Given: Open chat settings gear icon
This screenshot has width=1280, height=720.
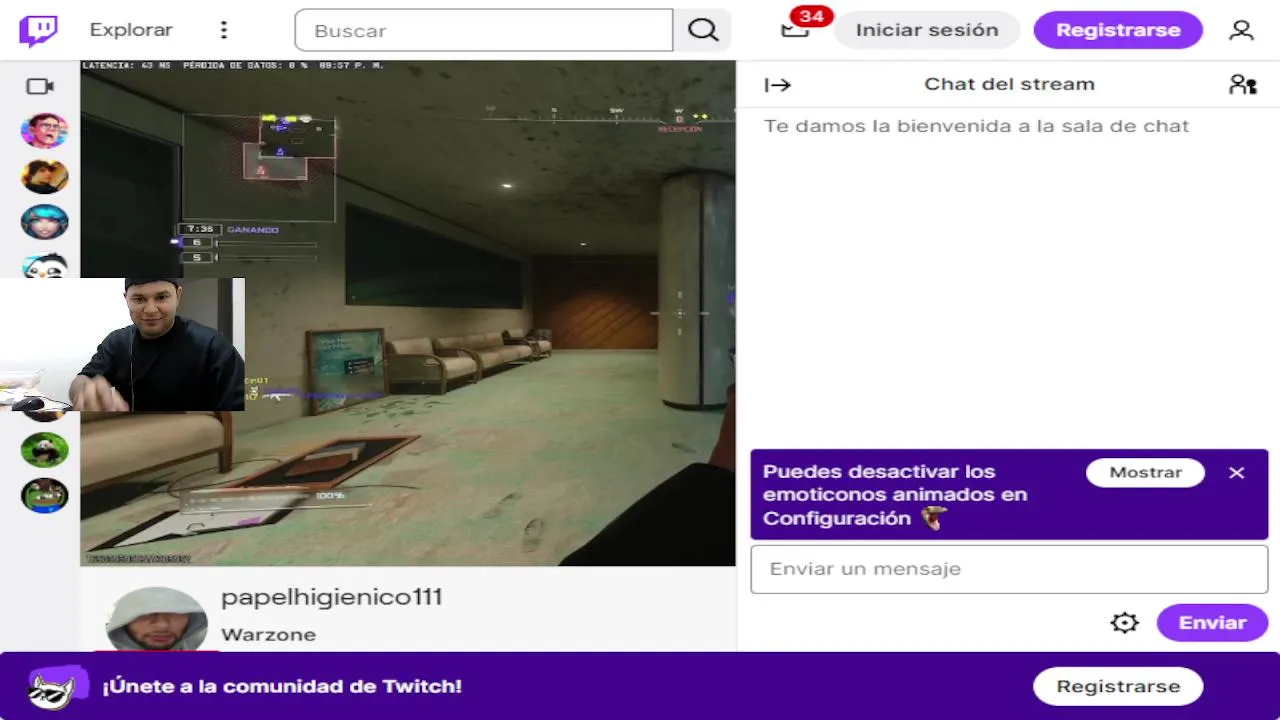Looking at the screenshot, I should pyautogui.click(x=1124, y=623).
